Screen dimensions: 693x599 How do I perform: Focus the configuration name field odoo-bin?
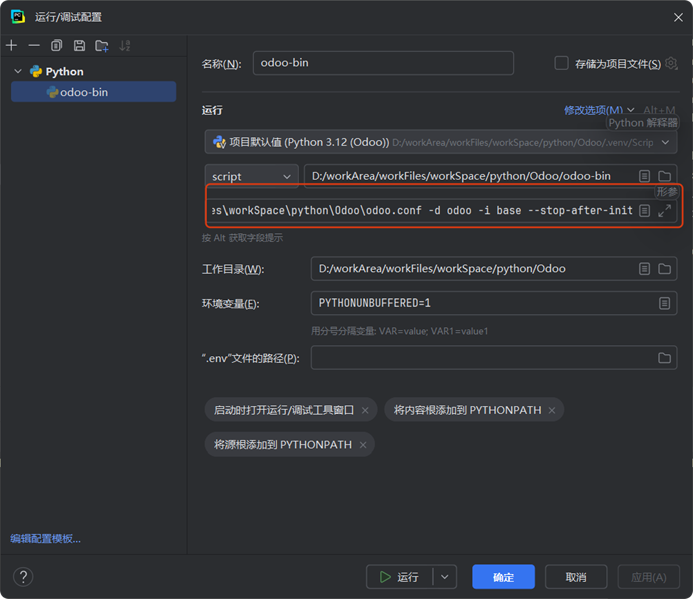point(383,63)
